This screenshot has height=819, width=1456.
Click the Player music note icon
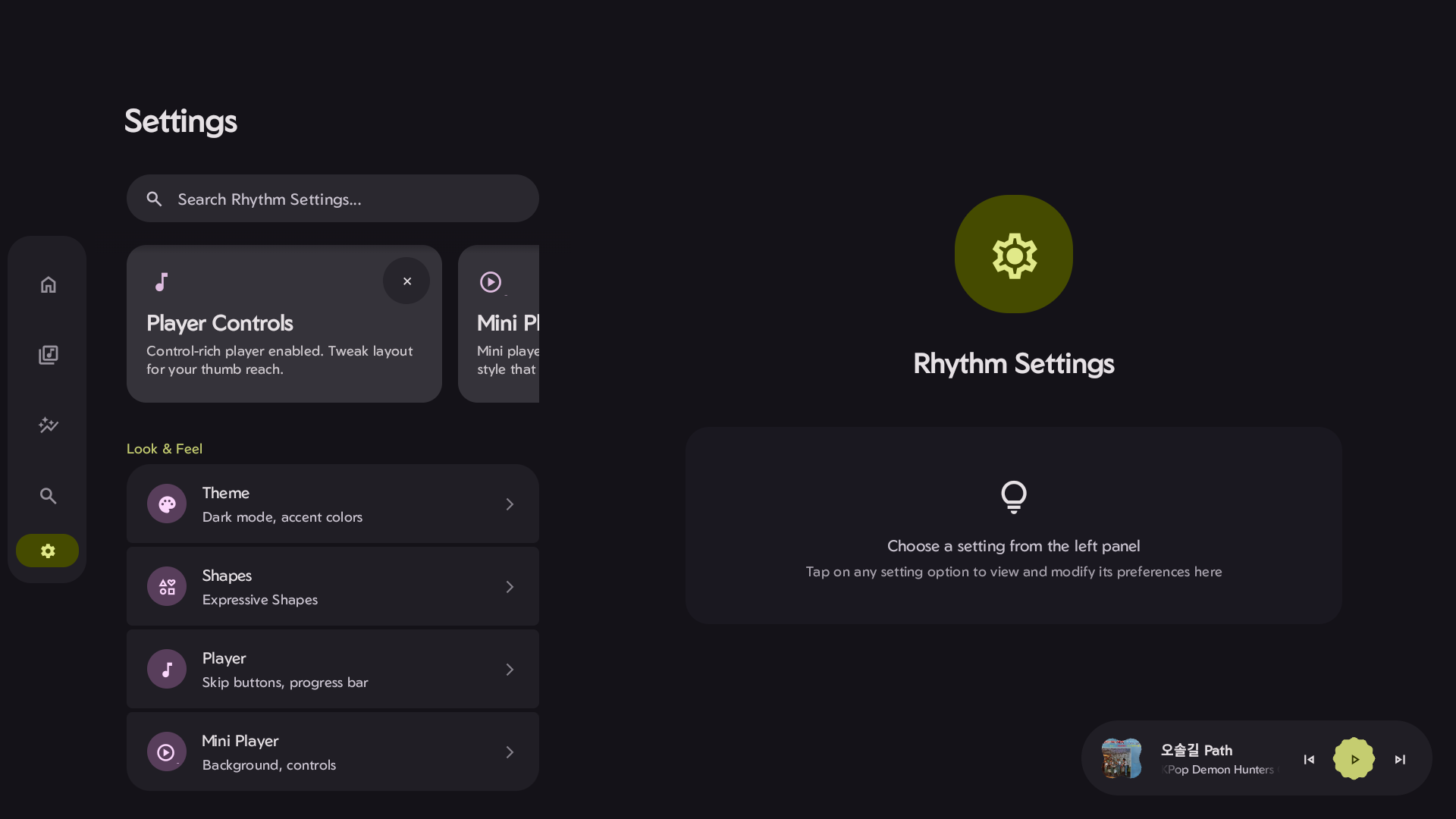[167, 669]
